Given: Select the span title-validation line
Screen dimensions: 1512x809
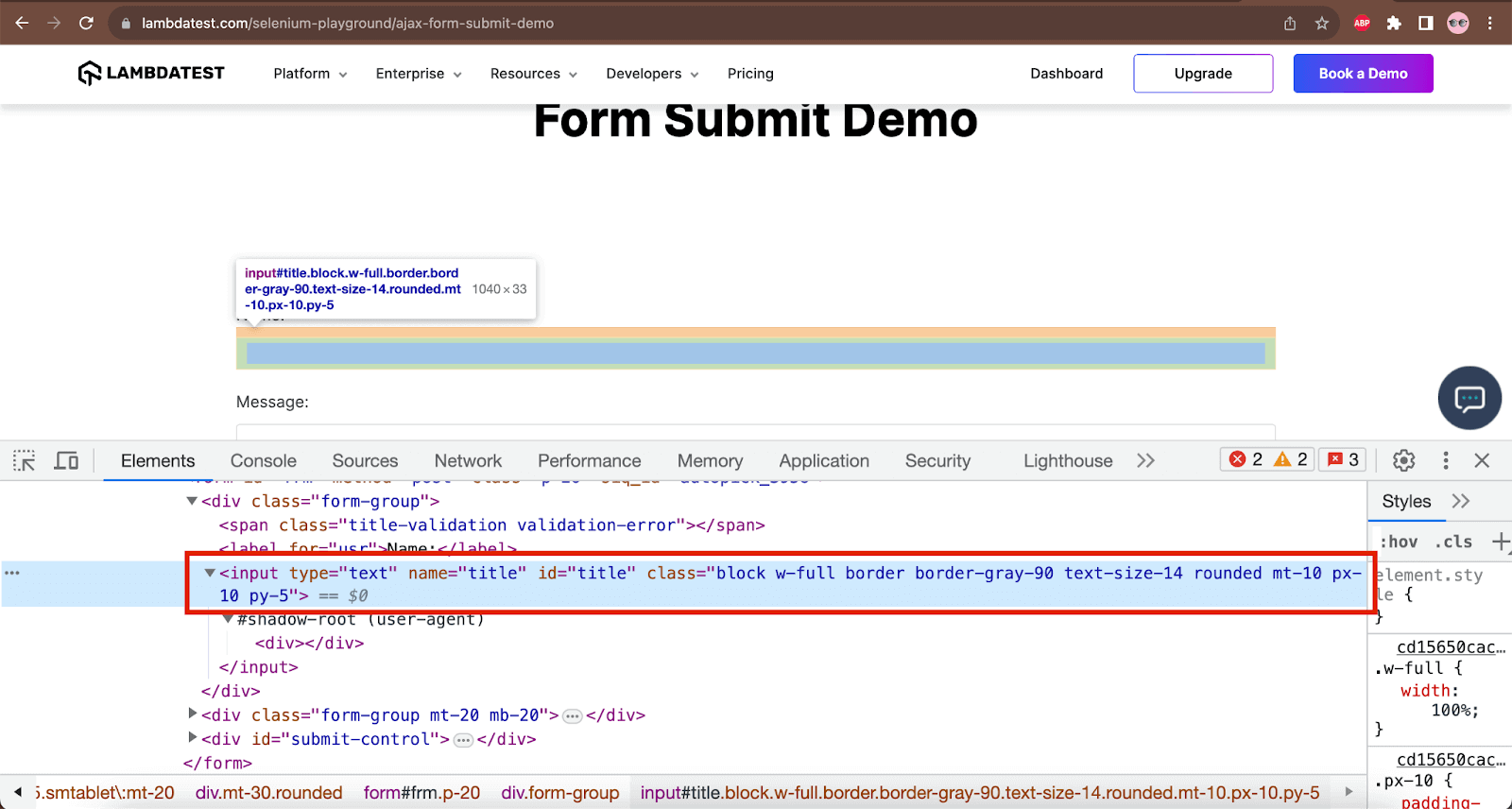Looking at the screenshot, I should (492, 525).
